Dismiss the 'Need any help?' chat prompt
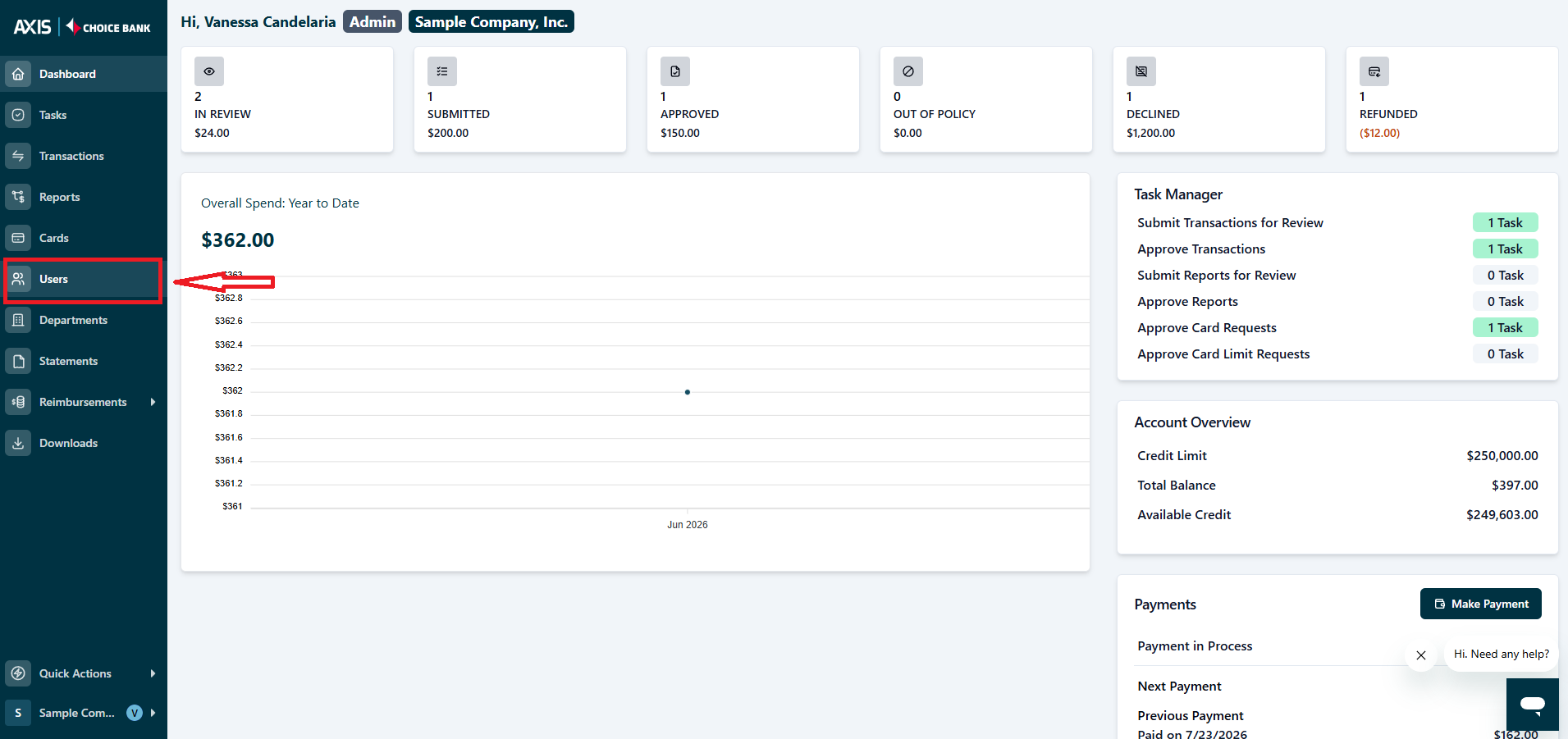This screenshot has height=739, width=1568. coord(1421,655)
